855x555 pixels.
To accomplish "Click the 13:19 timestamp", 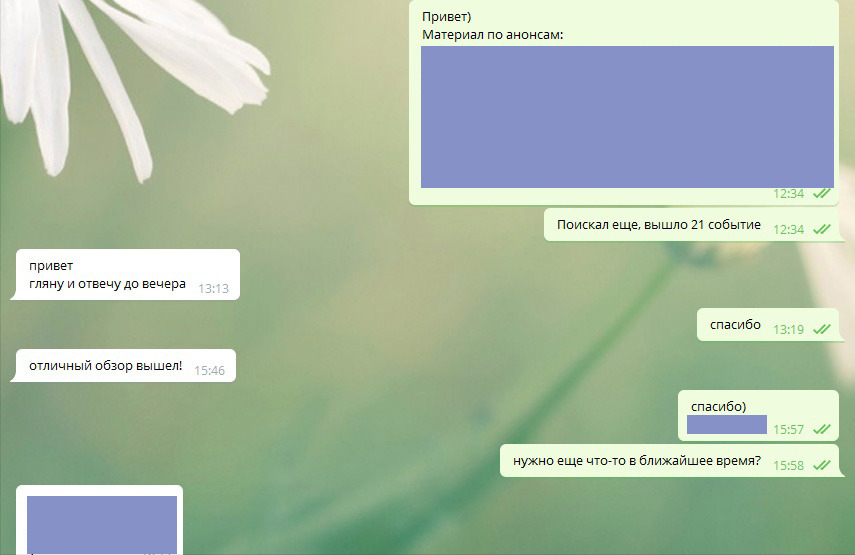I will point(788,329).
